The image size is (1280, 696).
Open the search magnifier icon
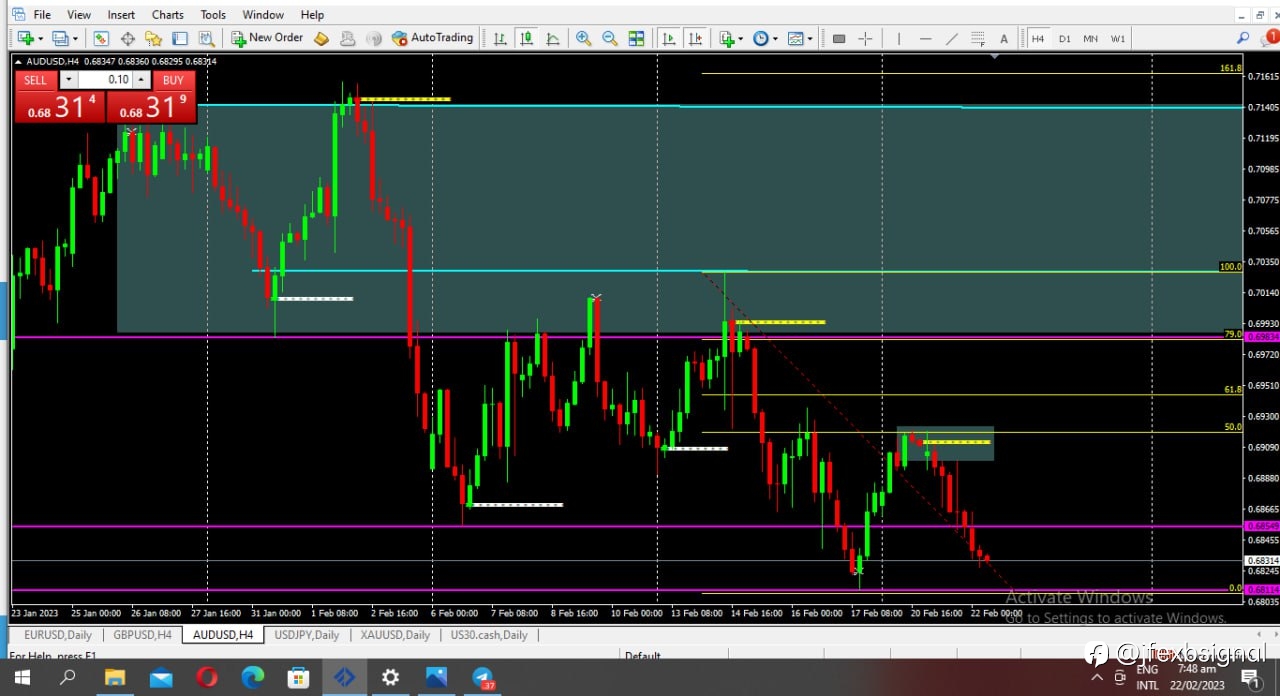click(1243, 38)
